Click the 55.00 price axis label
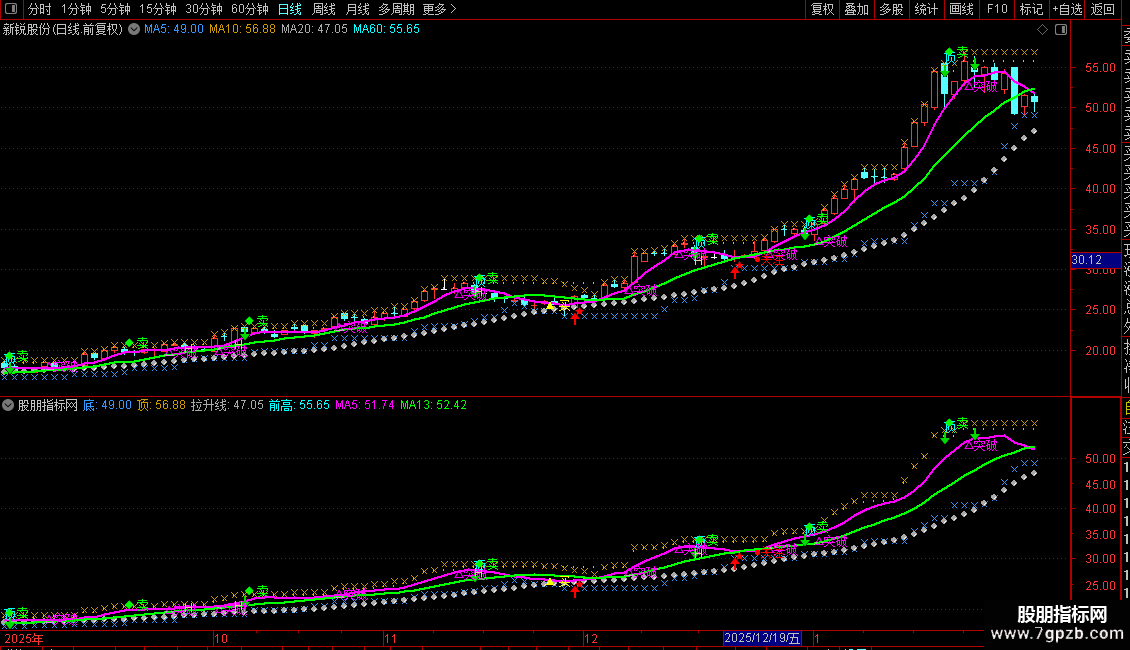Screen dimensions: 1130x650 click(x=1100, y=68)
